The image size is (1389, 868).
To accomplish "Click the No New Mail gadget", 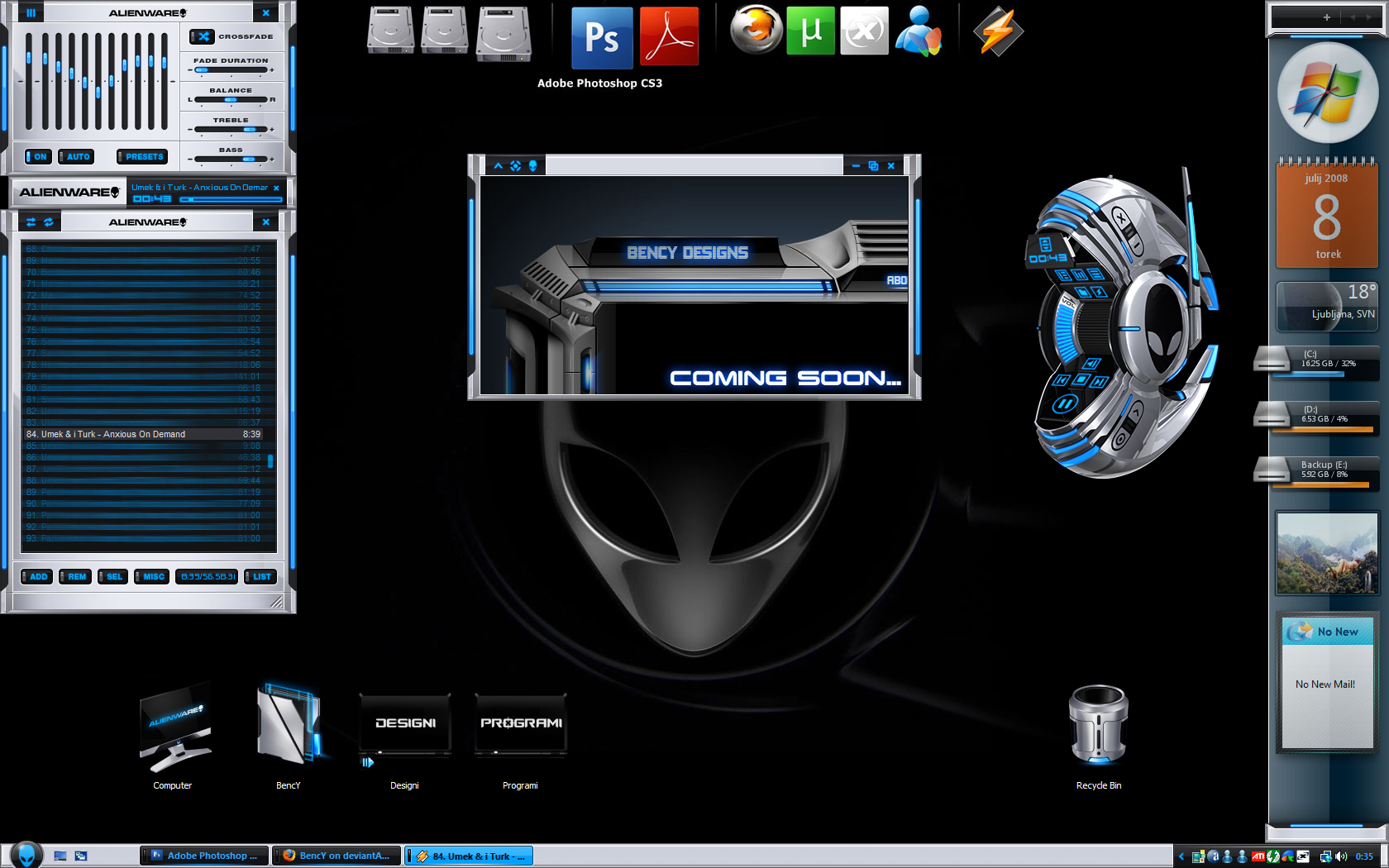I will coord(1327,683).
